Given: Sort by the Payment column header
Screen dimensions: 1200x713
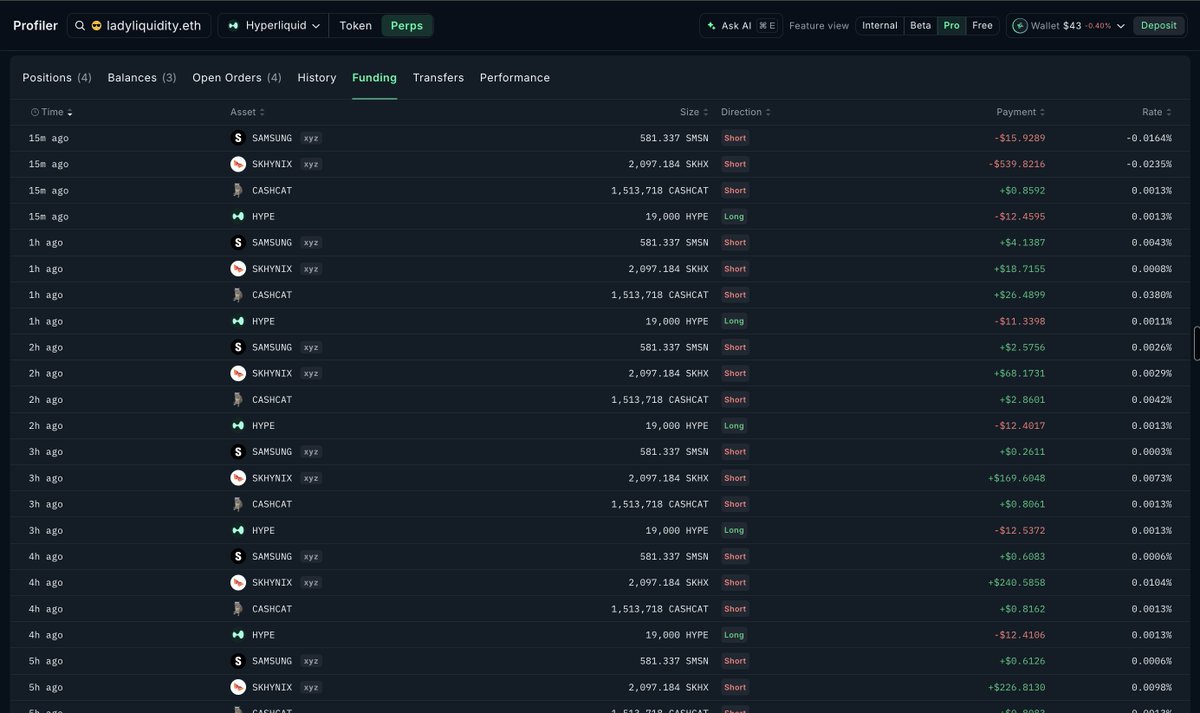Looking at the screenshot, I should tap(1021, 112).
